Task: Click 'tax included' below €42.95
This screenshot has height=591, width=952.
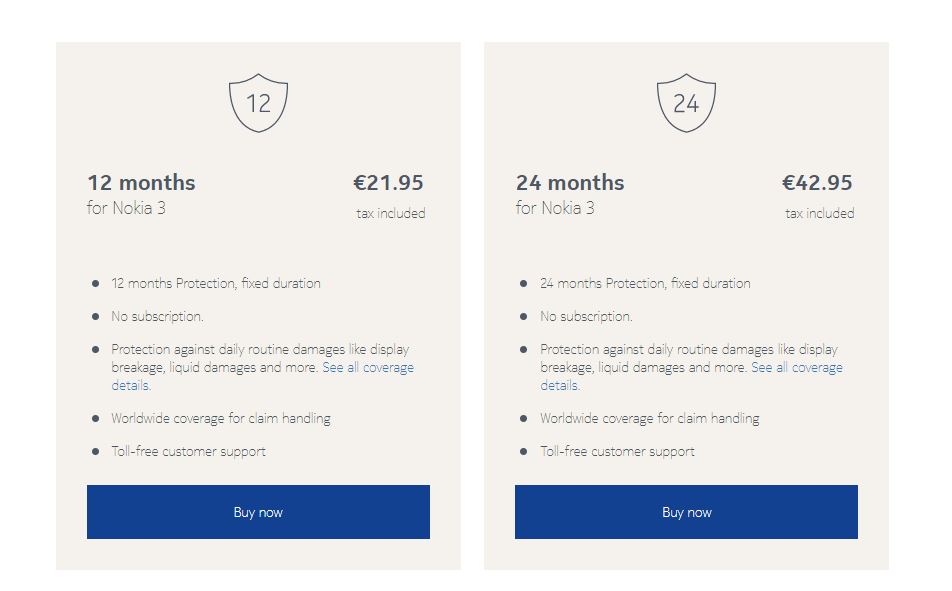Action: [820, 213]
